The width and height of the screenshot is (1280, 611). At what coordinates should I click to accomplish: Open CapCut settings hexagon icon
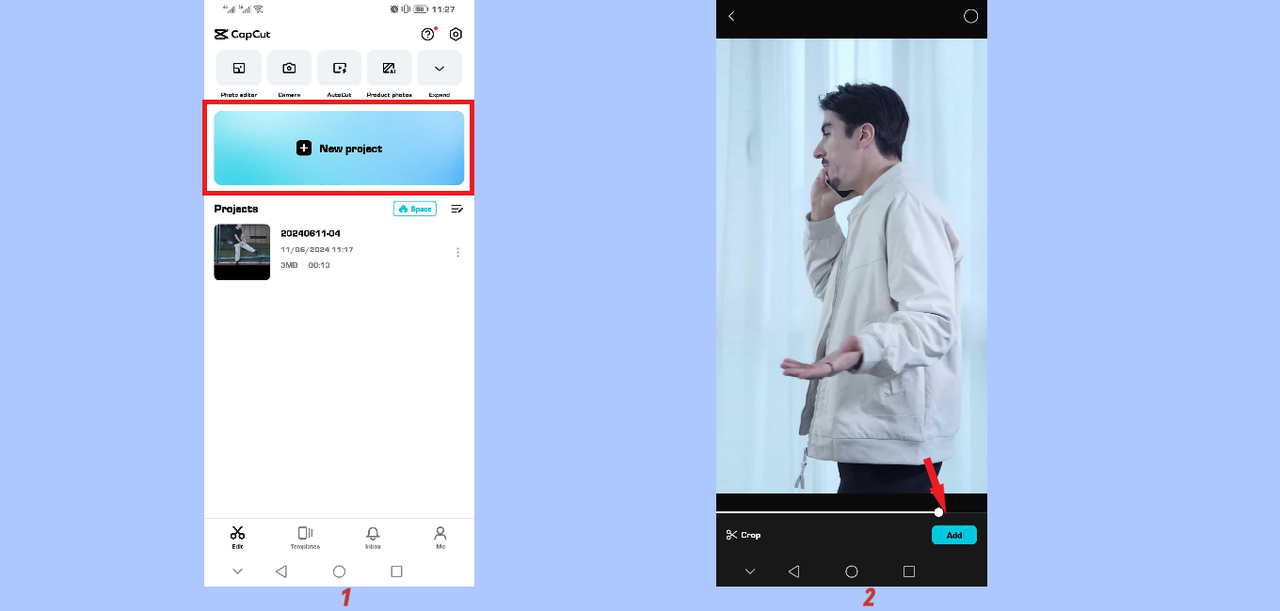(456, 34)
